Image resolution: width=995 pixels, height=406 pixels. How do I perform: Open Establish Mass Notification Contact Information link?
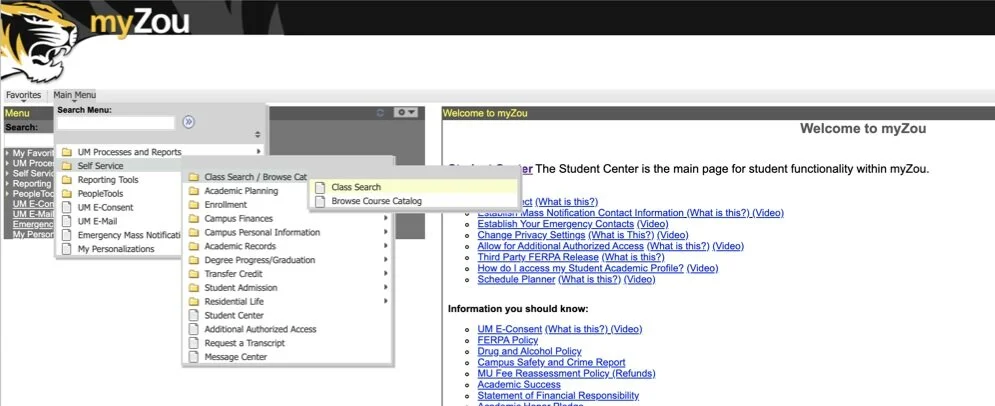(x=581, y=213)
